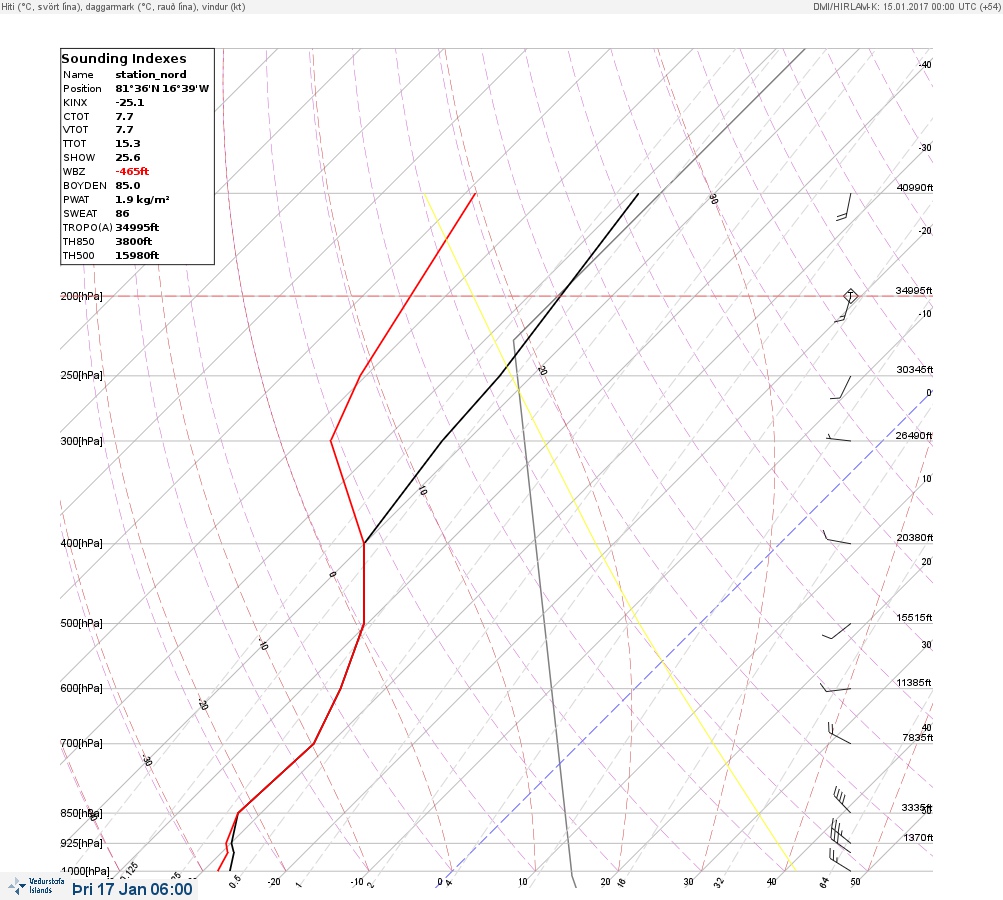The width and height of the screenshot is (1003, 900).
Task: Click the wind barb at 850 hPa level
Action: (x=842, y=800)
